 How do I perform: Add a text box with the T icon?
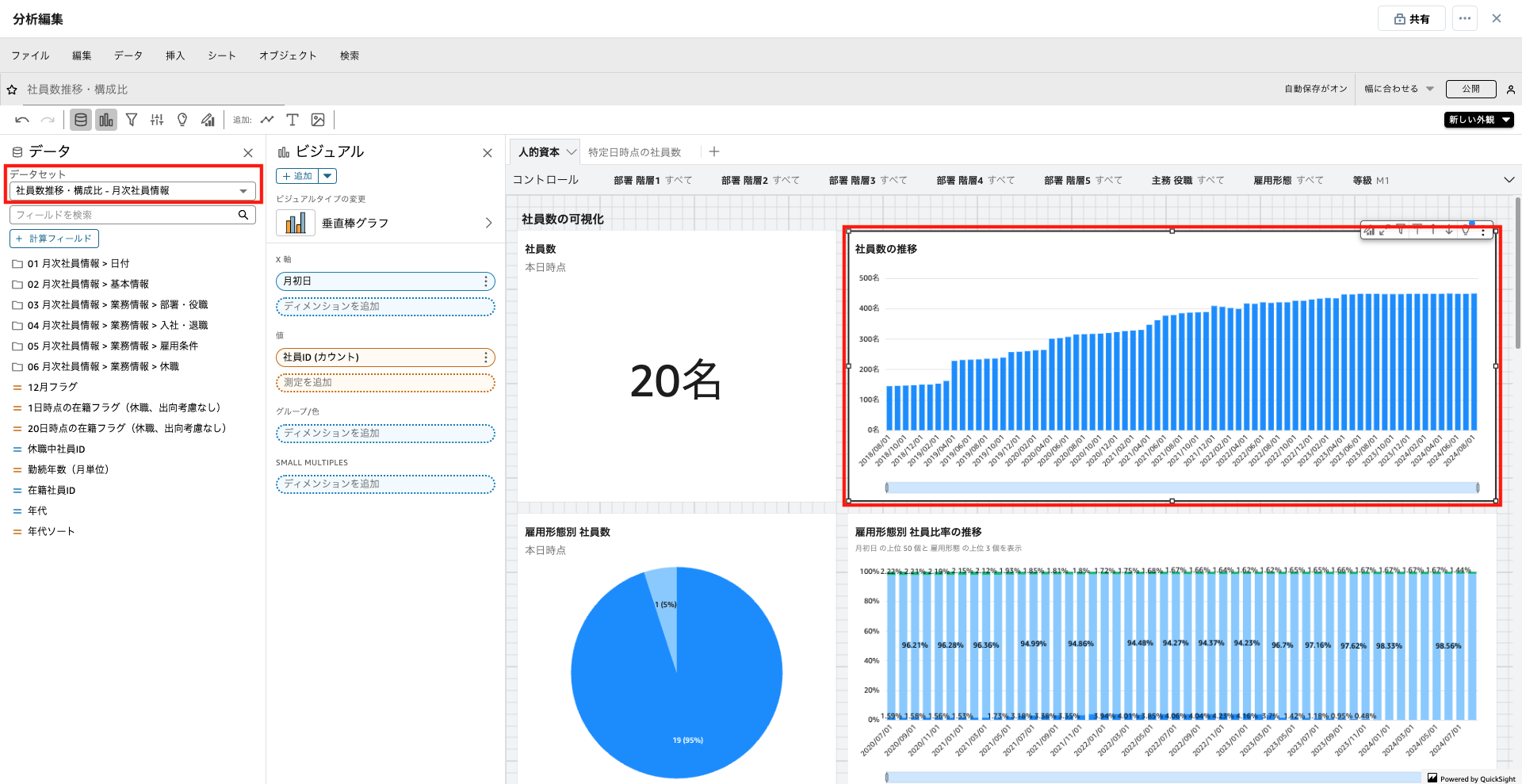point(293,120)
